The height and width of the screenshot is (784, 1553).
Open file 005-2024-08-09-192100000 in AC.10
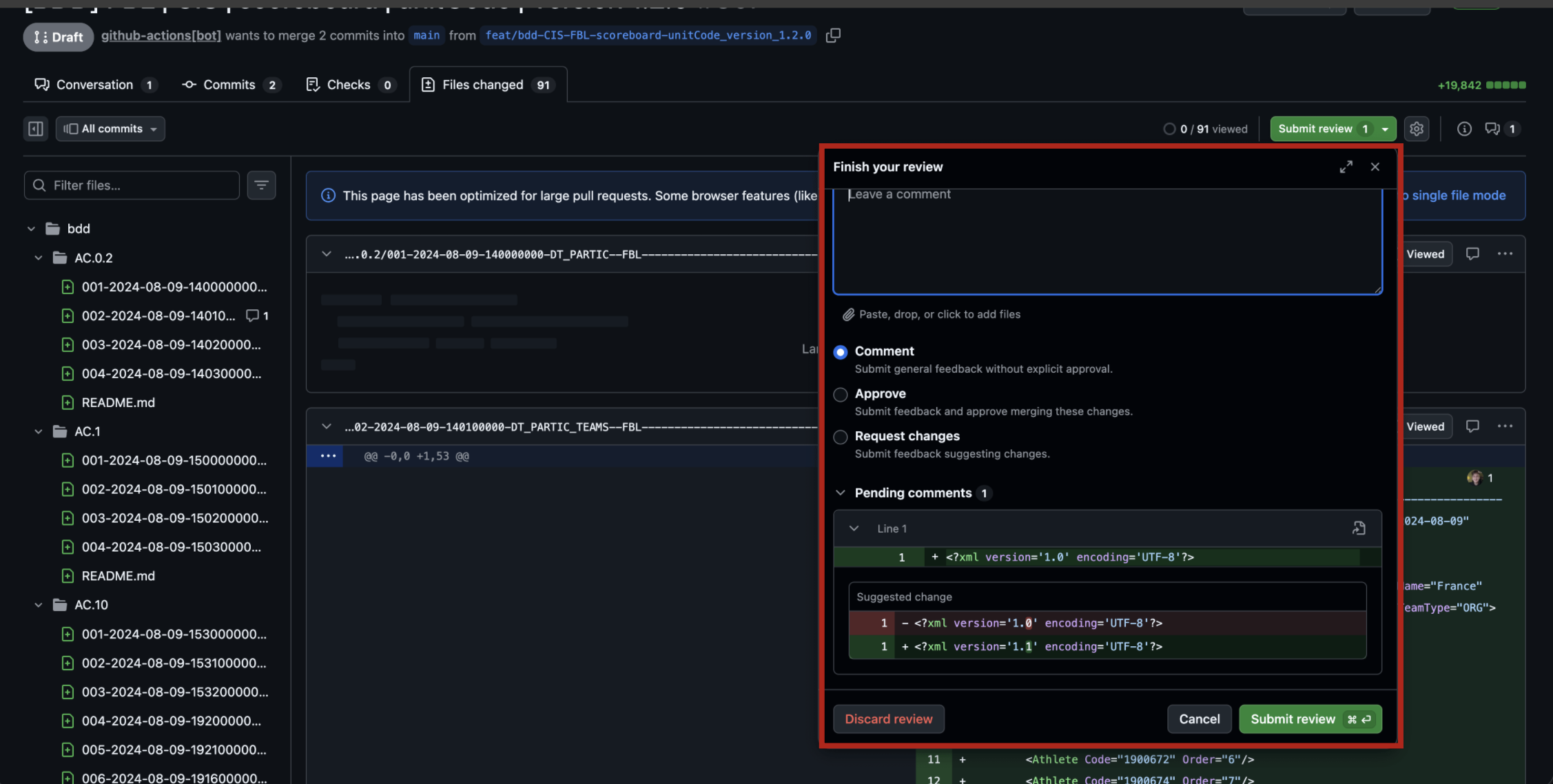(174, 750)
